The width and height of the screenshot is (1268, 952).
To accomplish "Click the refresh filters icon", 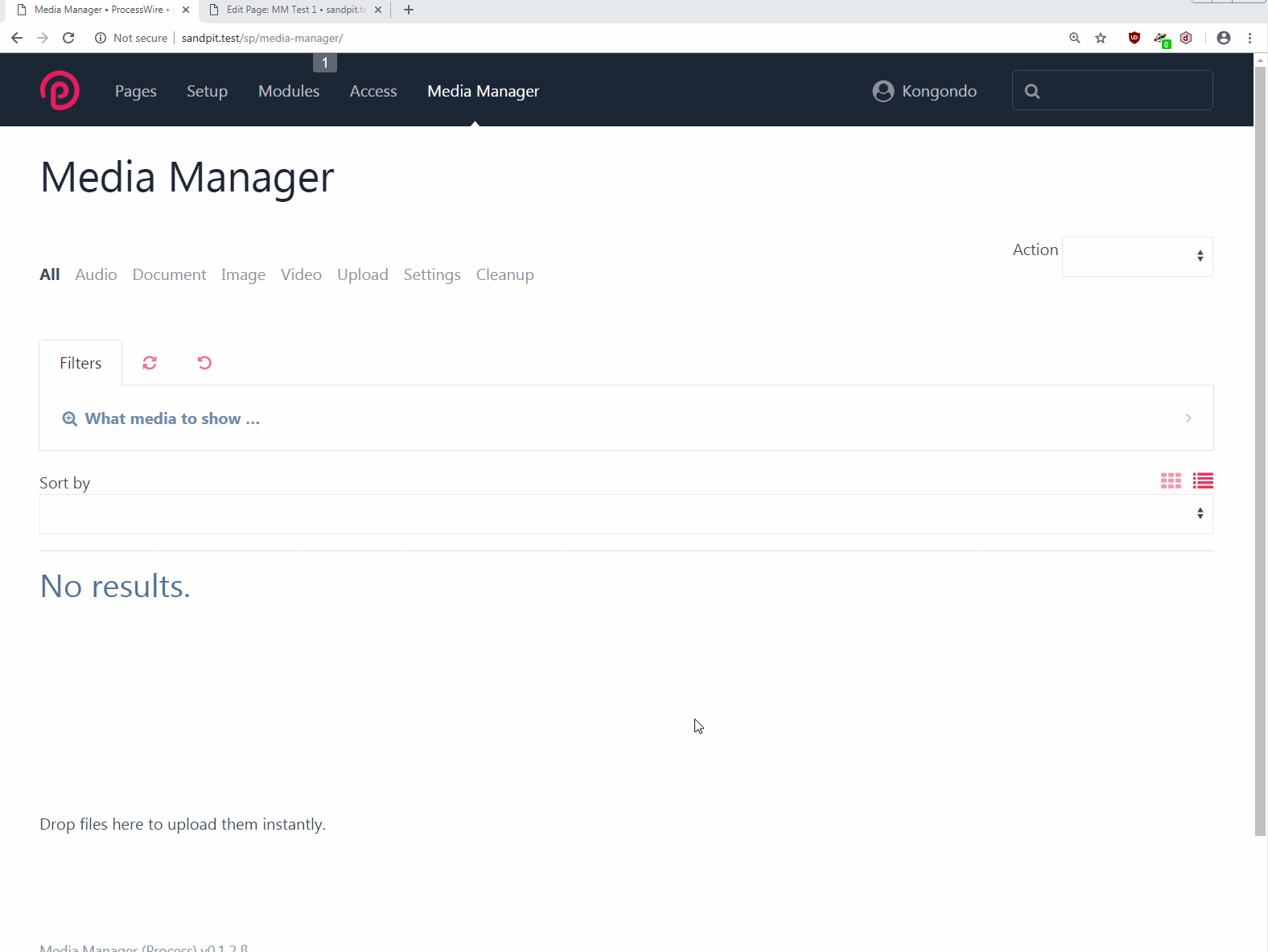I will click(150, 363).
